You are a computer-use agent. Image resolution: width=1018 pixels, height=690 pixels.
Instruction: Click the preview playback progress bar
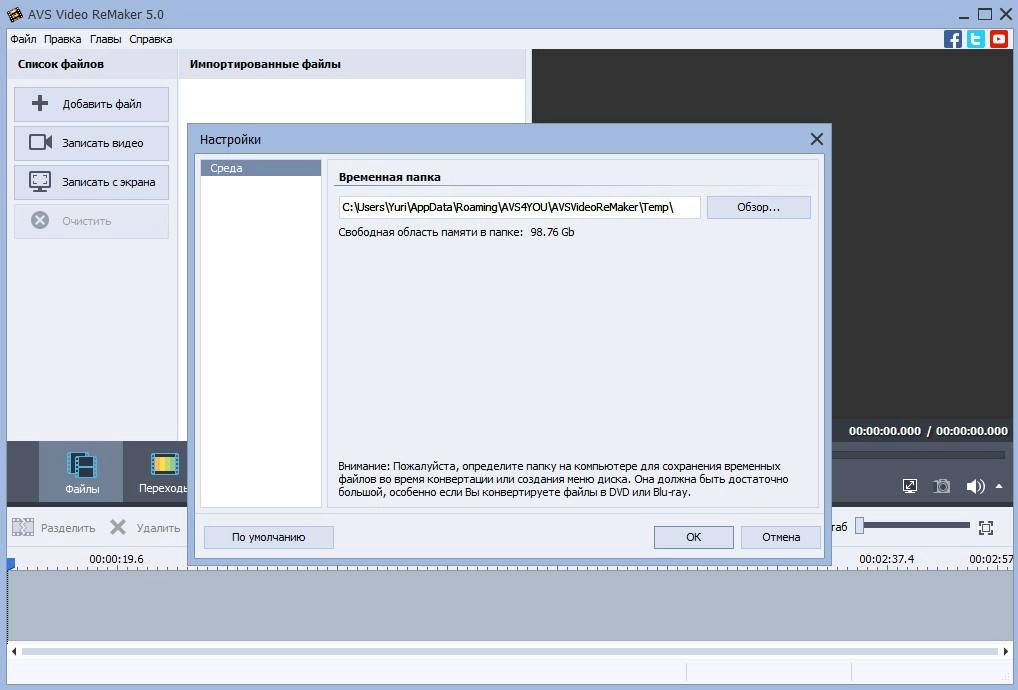918,455
